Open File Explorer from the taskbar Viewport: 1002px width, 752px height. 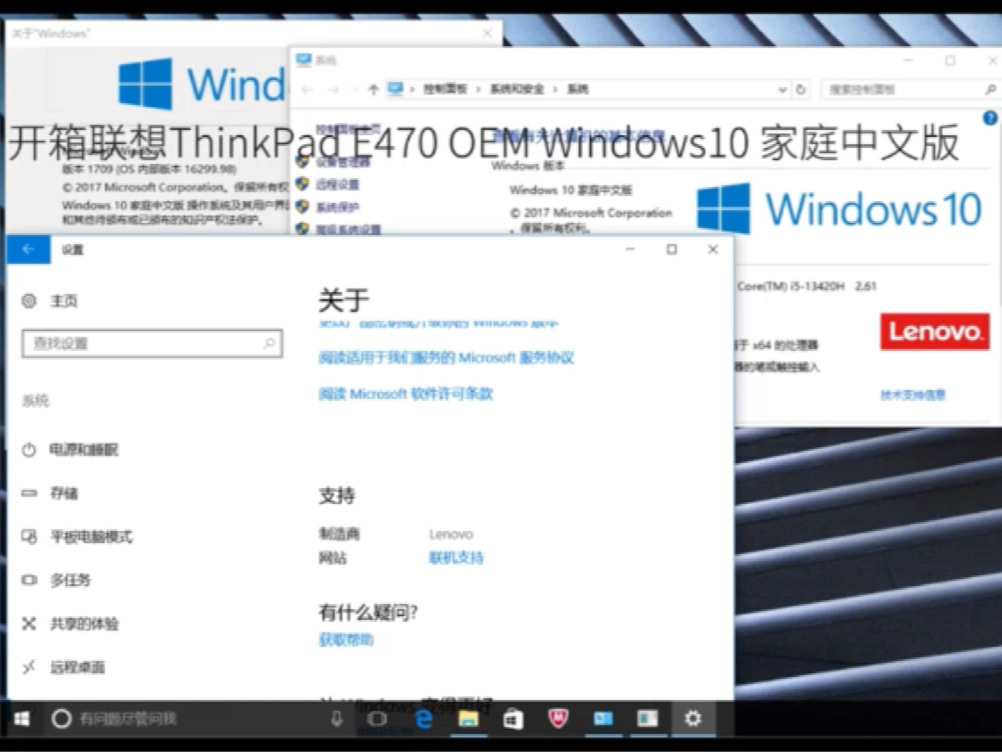(468, 719)
